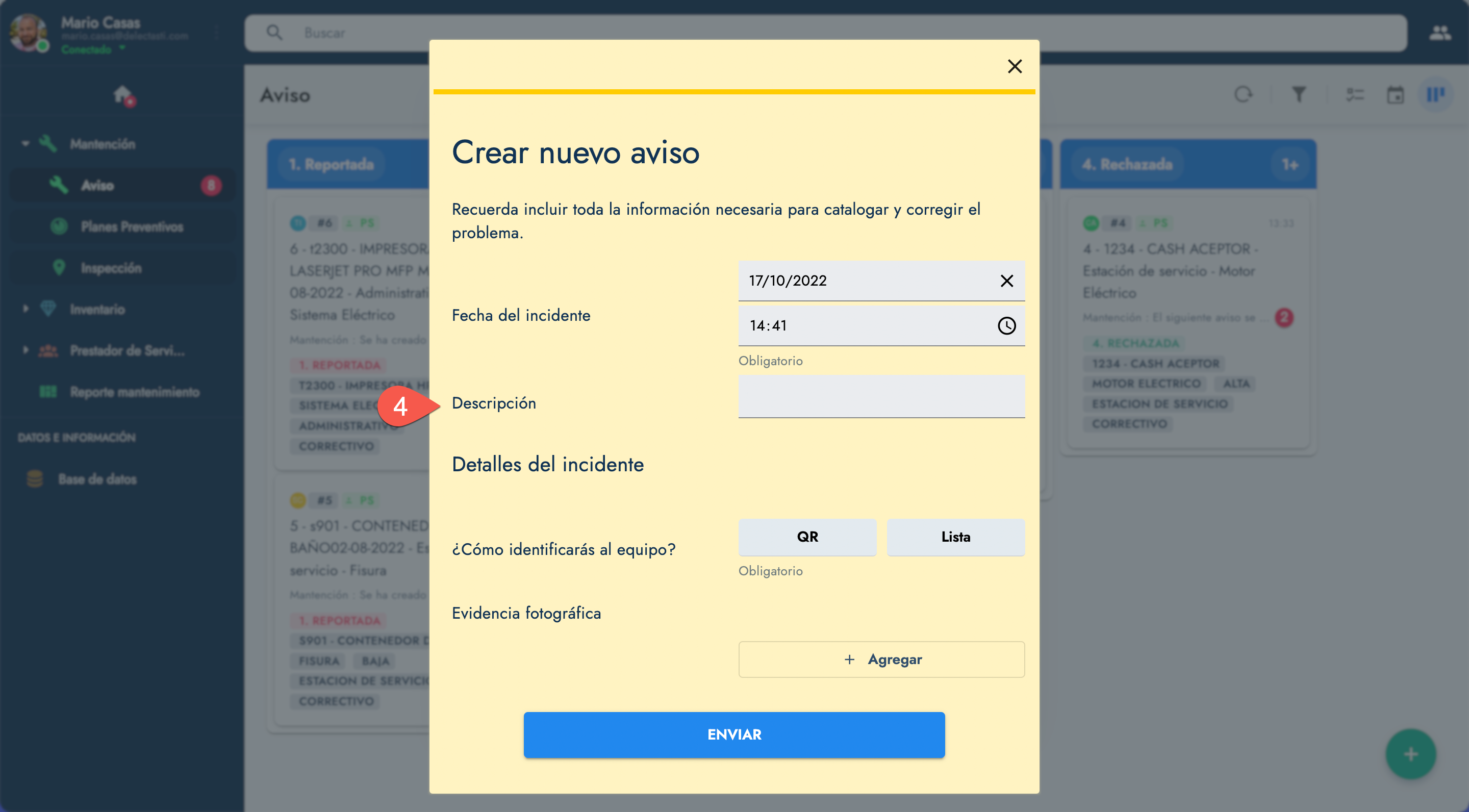Go to home icon in sidebar
The image size is (1469, 812).
click(x=123, y=95)
